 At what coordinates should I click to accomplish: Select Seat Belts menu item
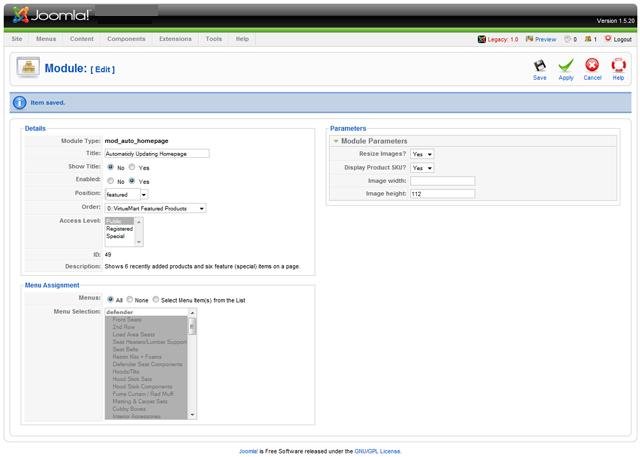click(x=146, y=349)
